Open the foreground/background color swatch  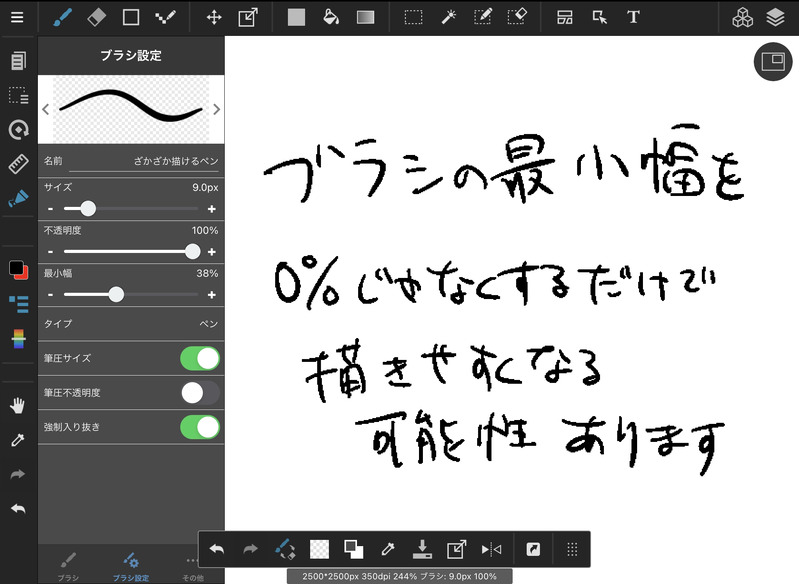(x=18, y=270)
